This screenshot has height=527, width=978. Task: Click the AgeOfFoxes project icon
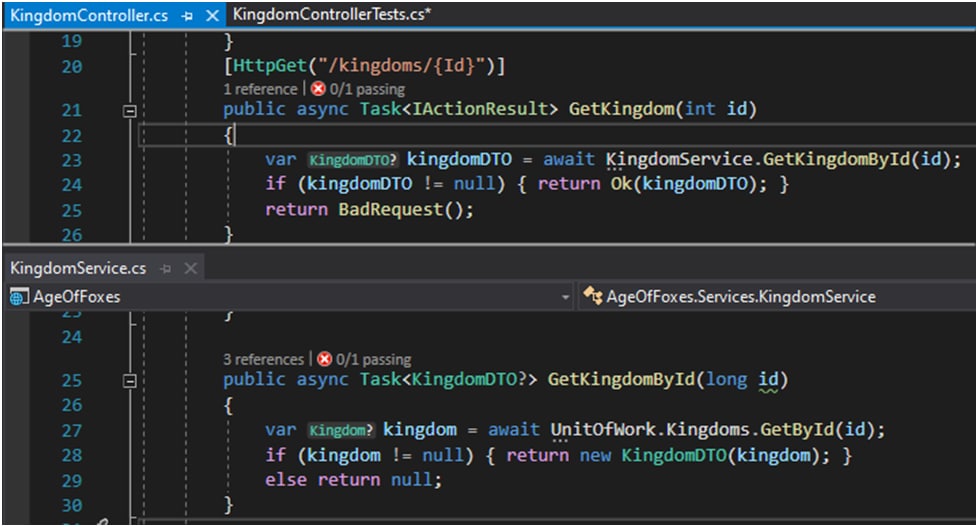tap(19, 297)
